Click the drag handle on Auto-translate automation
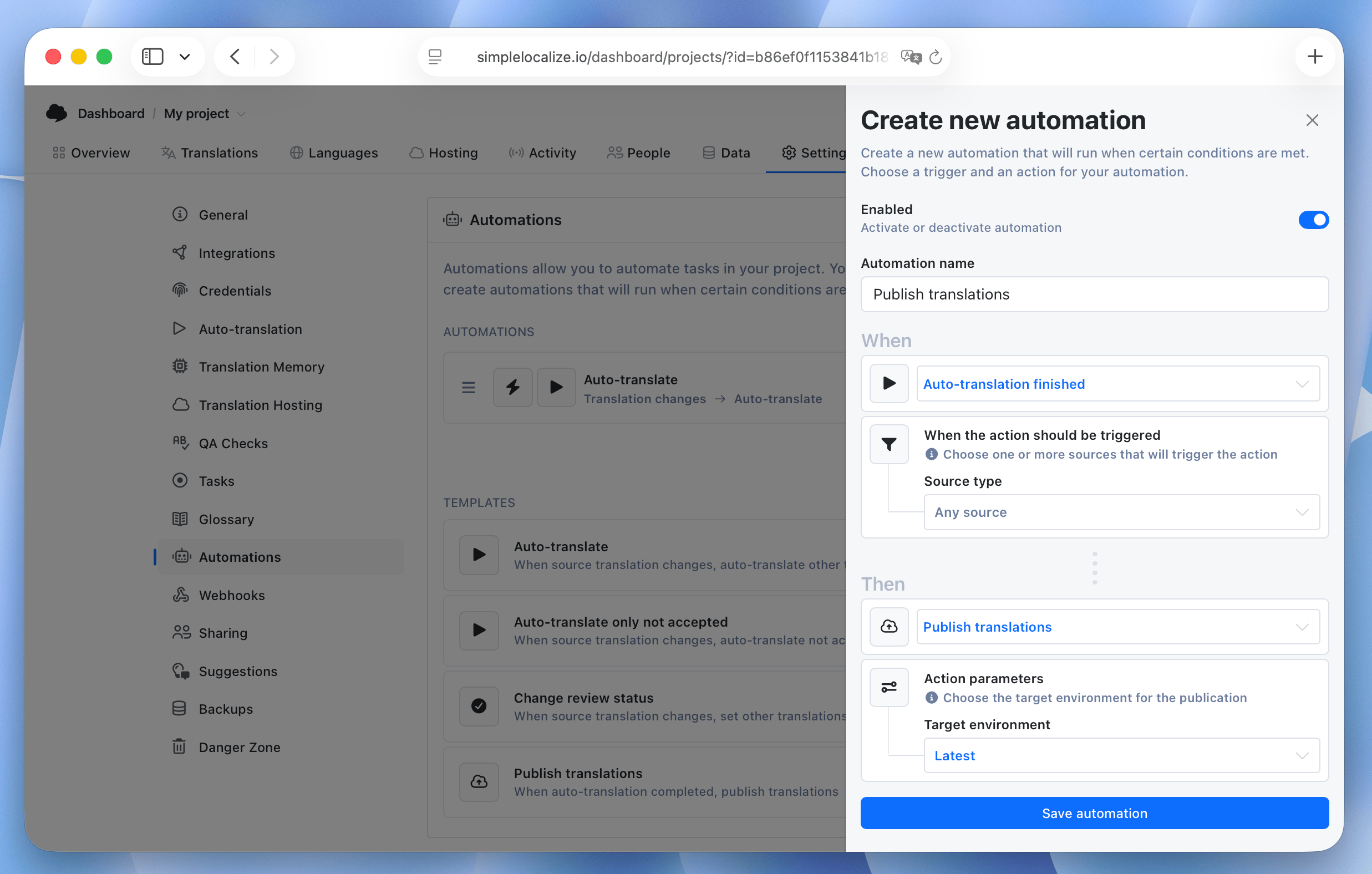The image size is (1372, 874). [469, 388]
